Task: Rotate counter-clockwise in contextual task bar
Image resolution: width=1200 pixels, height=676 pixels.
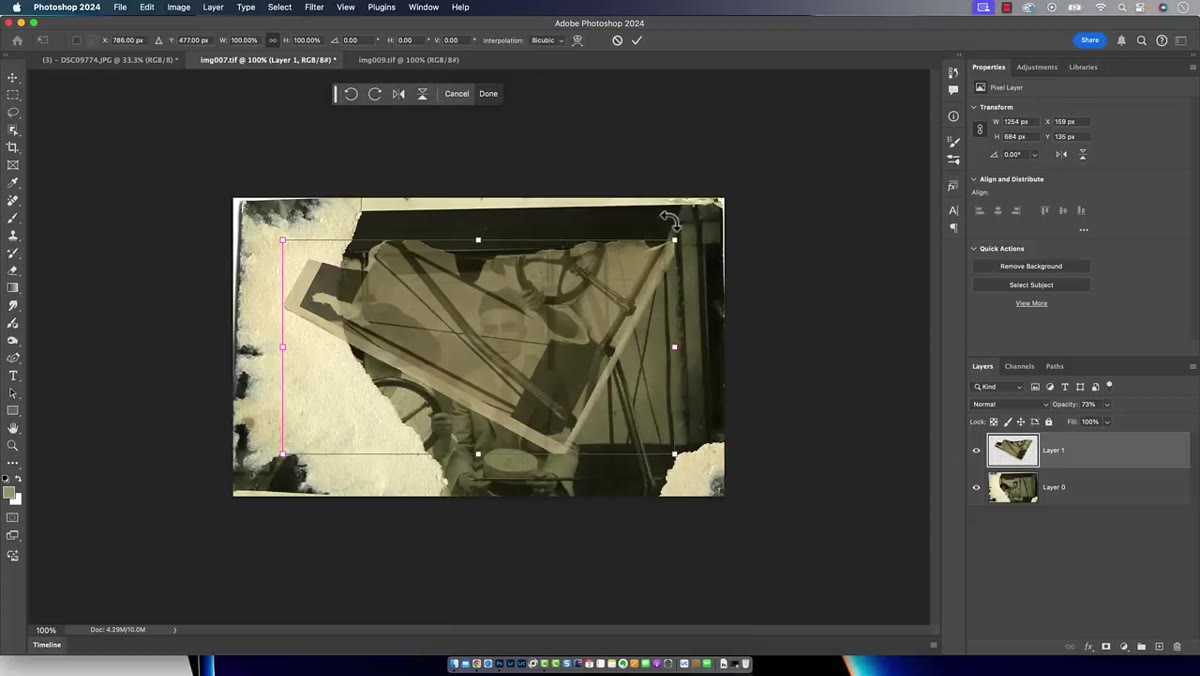Action: click(351, 94)
